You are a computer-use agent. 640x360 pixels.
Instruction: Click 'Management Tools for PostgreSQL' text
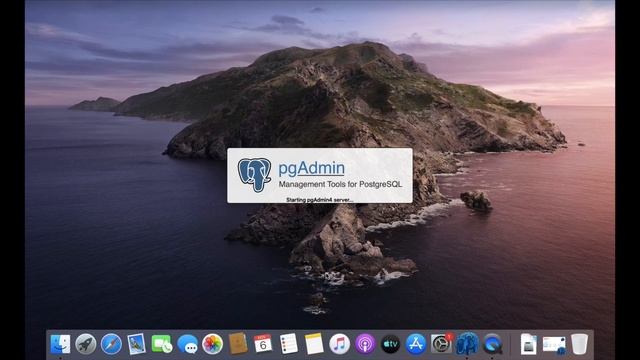(340, 184)
